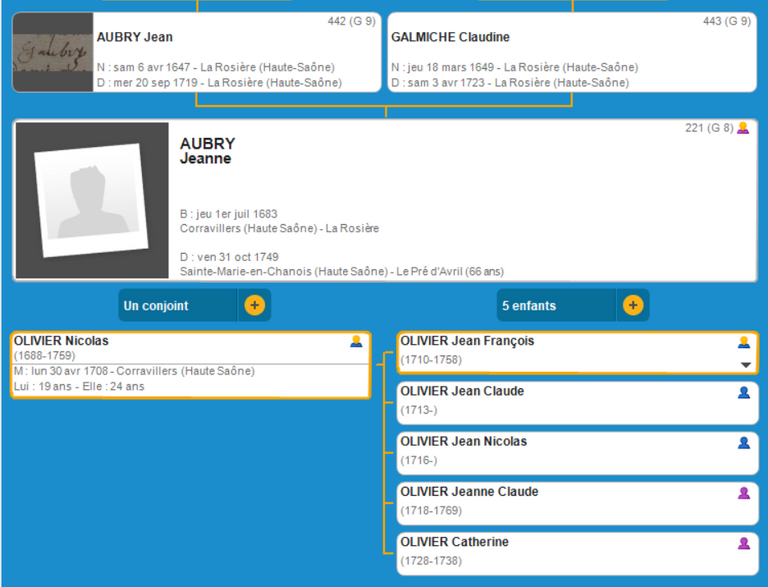Select child OLIVIER Jeanne Claude
This screenshot has height=587, width=768.
click(560, 502)
